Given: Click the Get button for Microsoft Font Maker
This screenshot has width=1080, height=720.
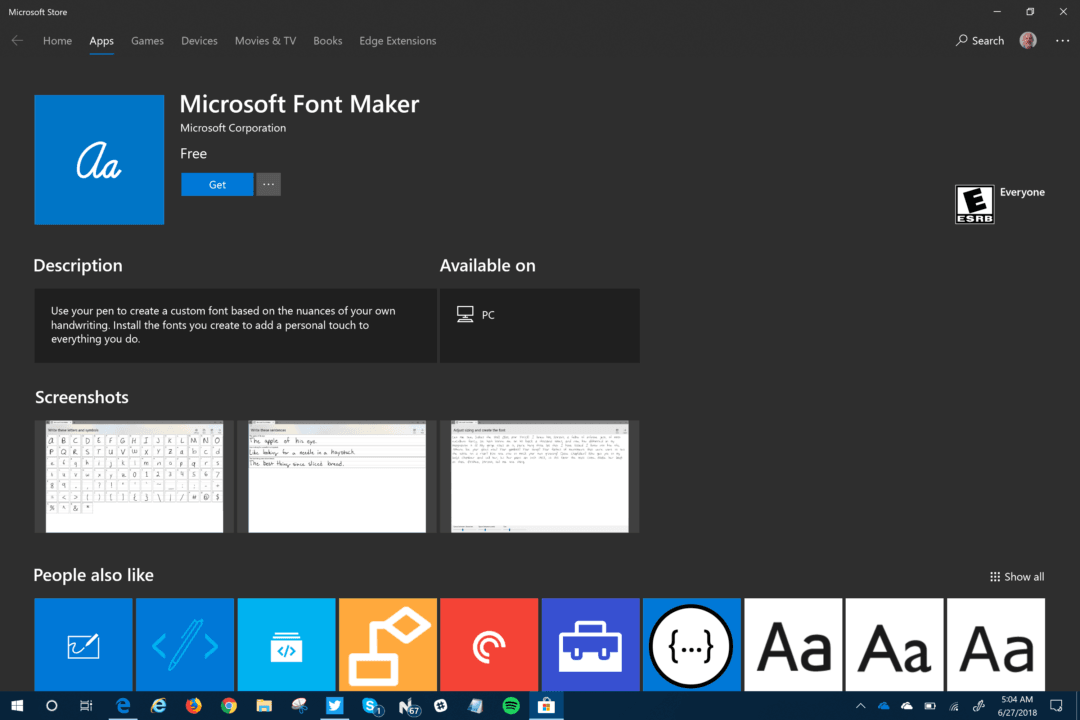Looking at the screenshot, I should point(217,184).
